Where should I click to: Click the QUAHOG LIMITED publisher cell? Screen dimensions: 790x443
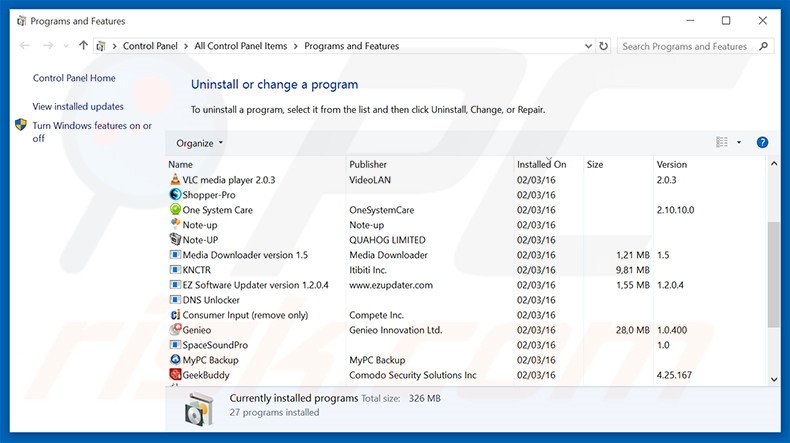(387, 240)
